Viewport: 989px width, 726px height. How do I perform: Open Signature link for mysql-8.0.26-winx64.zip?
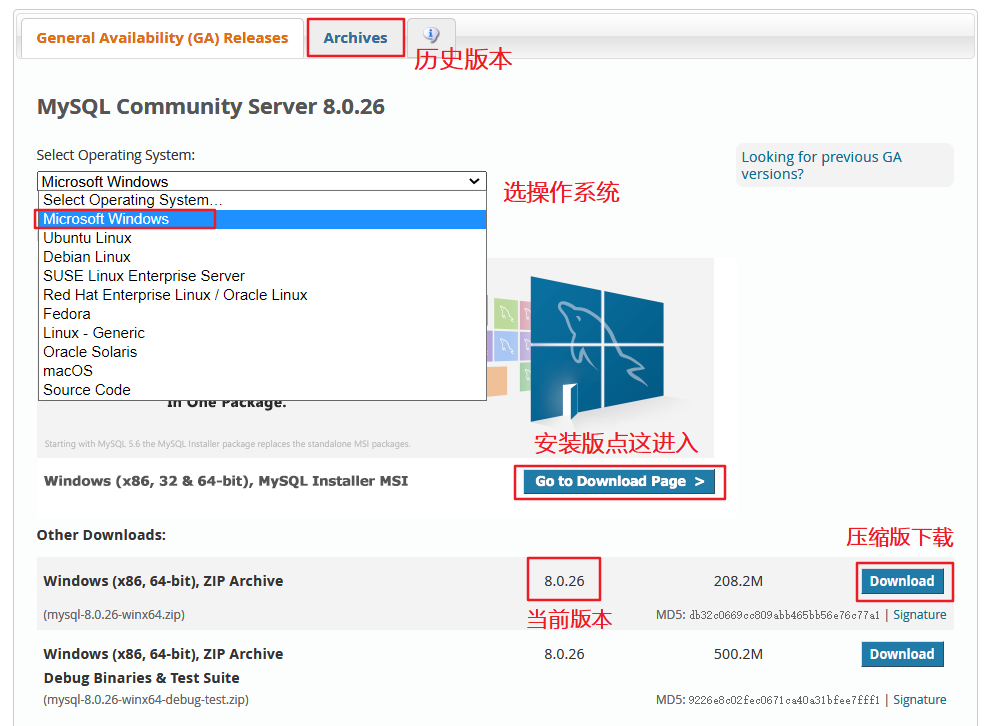pos(919,615)
